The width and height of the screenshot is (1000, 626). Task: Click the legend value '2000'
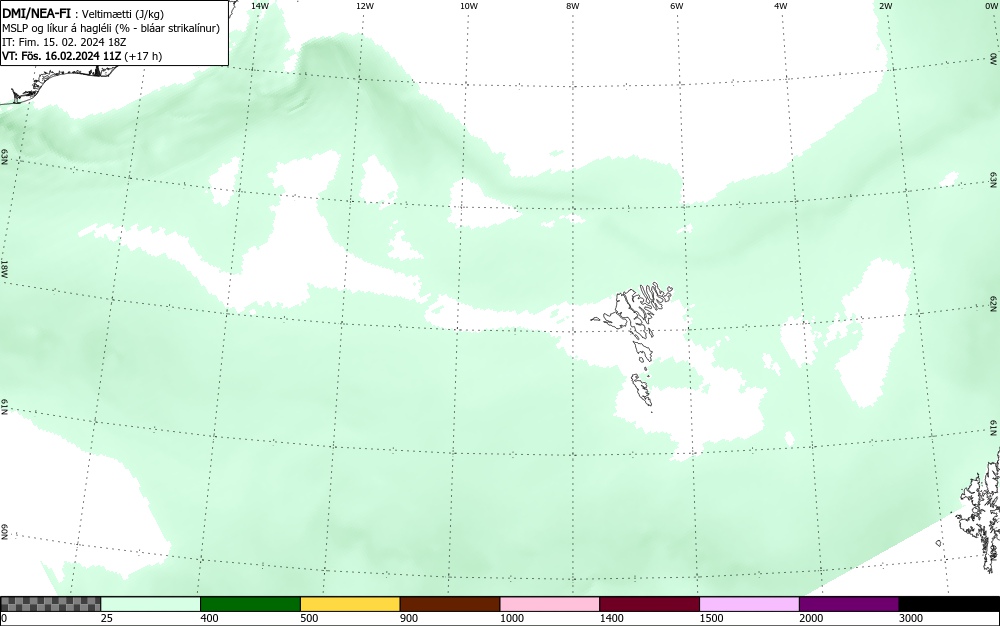click(x=811, y=618)
